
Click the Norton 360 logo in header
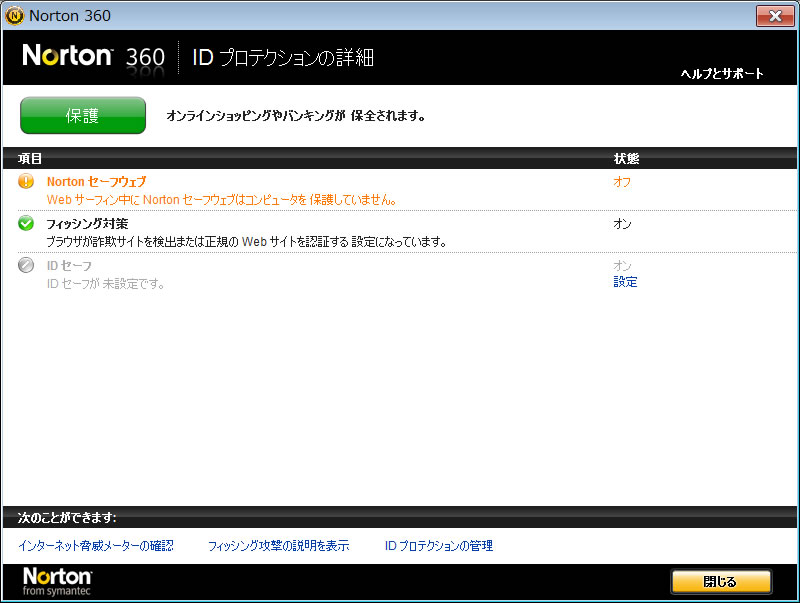coord(93,56)
